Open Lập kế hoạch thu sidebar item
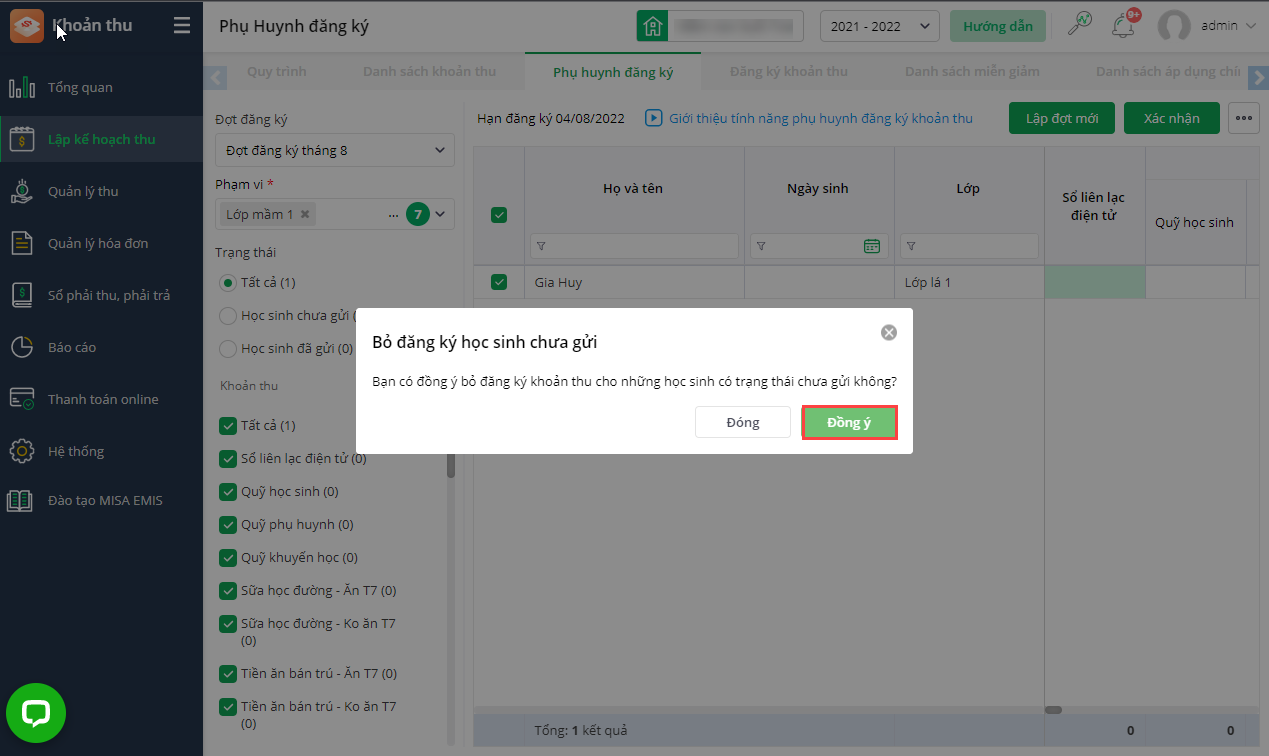The width and height of the screenshot is (1269, 756). point(101,140)
